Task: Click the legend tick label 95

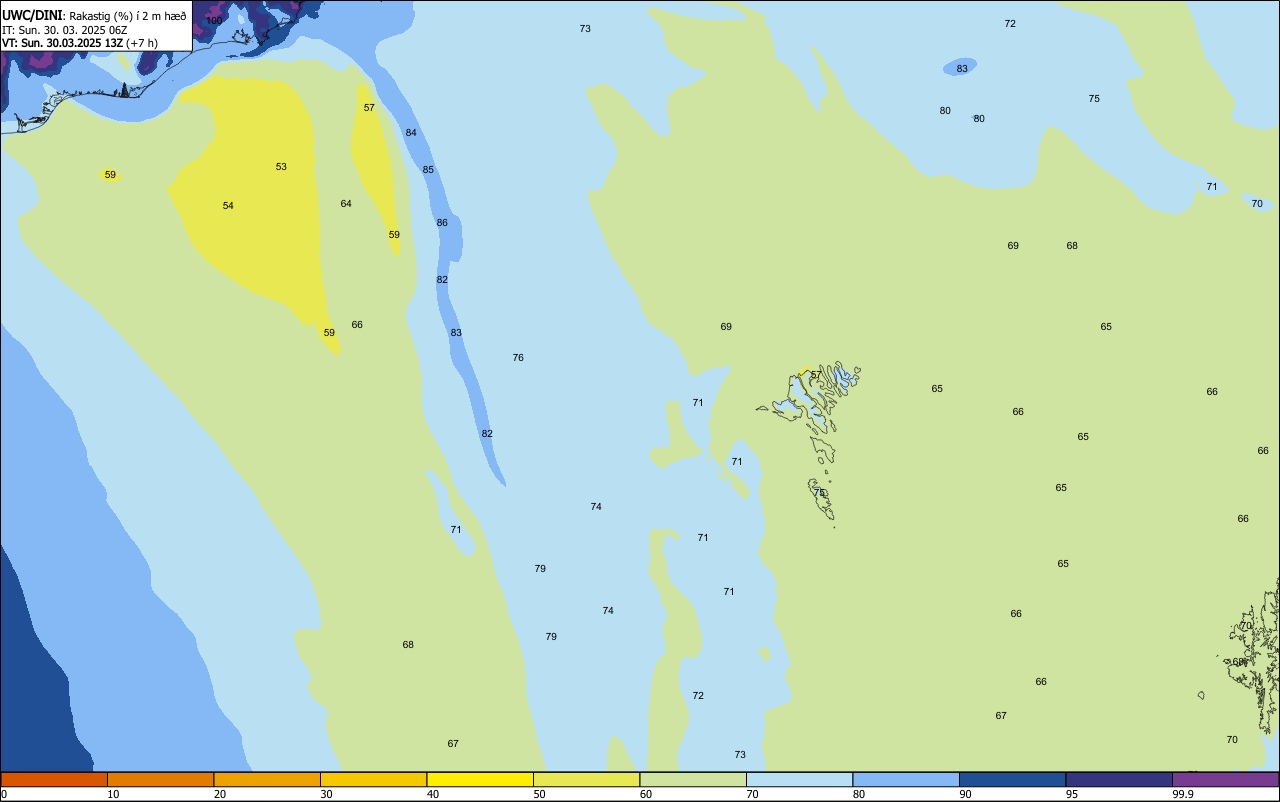Action: tap(1072, 794)
